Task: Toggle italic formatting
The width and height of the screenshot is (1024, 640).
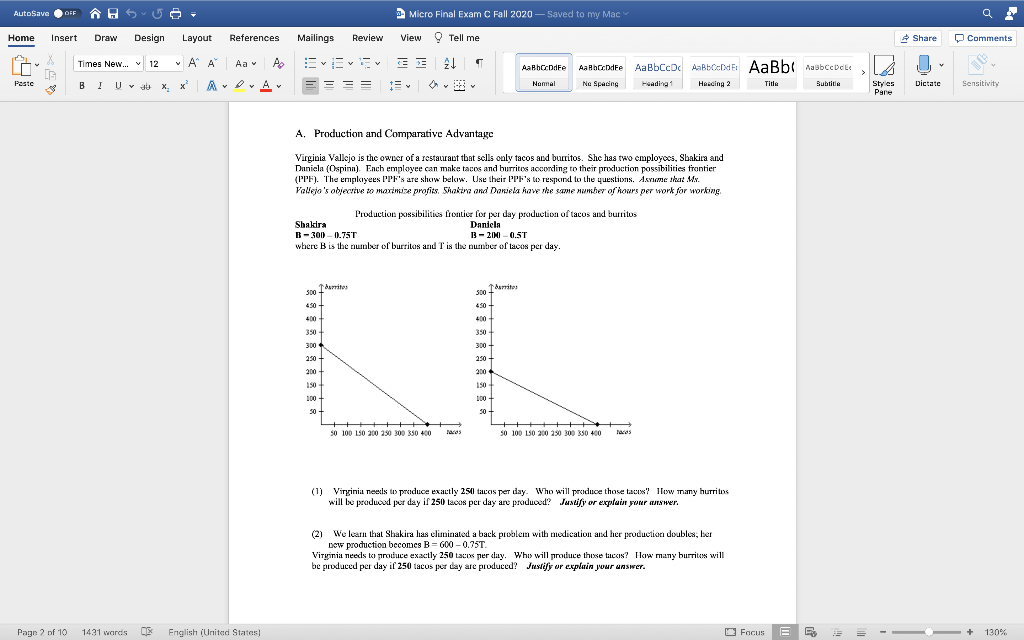Action: (x=100, y=86)
